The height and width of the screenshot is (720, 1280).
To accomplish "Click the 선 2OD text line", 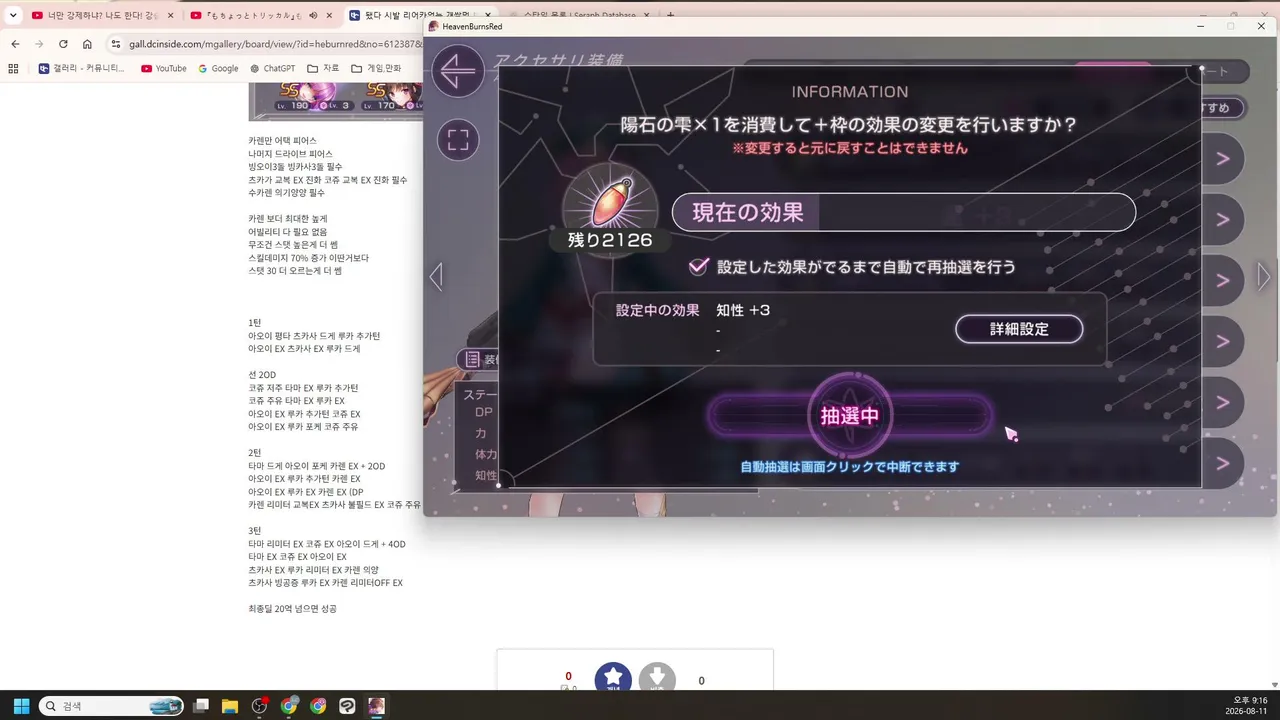I will coord(262,375).
